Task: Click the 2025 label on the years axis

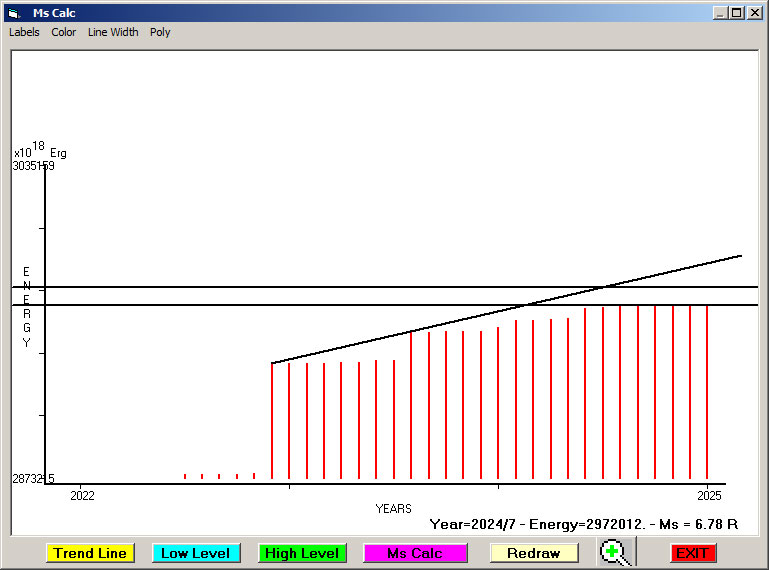Action: click(x=708, y=495)
